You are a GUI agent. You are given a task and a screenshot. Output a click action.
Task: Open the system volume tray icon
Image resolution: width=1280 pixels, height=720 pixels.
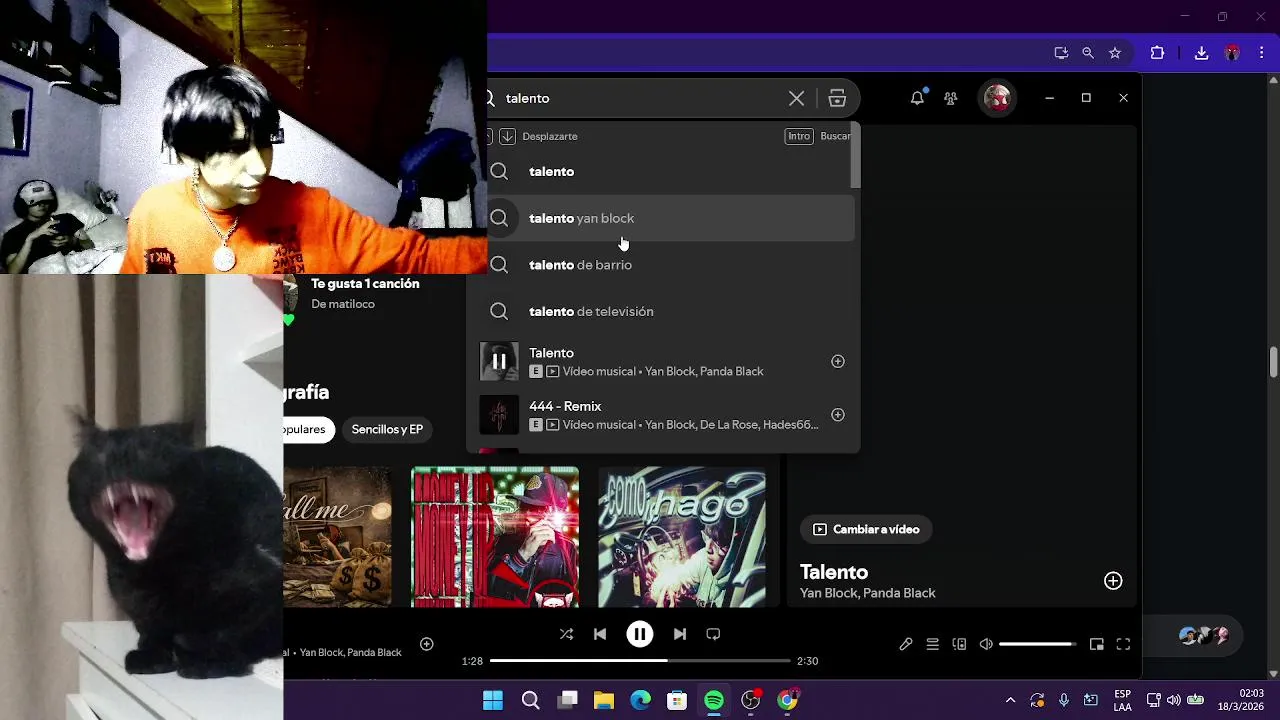point(1173,700)
